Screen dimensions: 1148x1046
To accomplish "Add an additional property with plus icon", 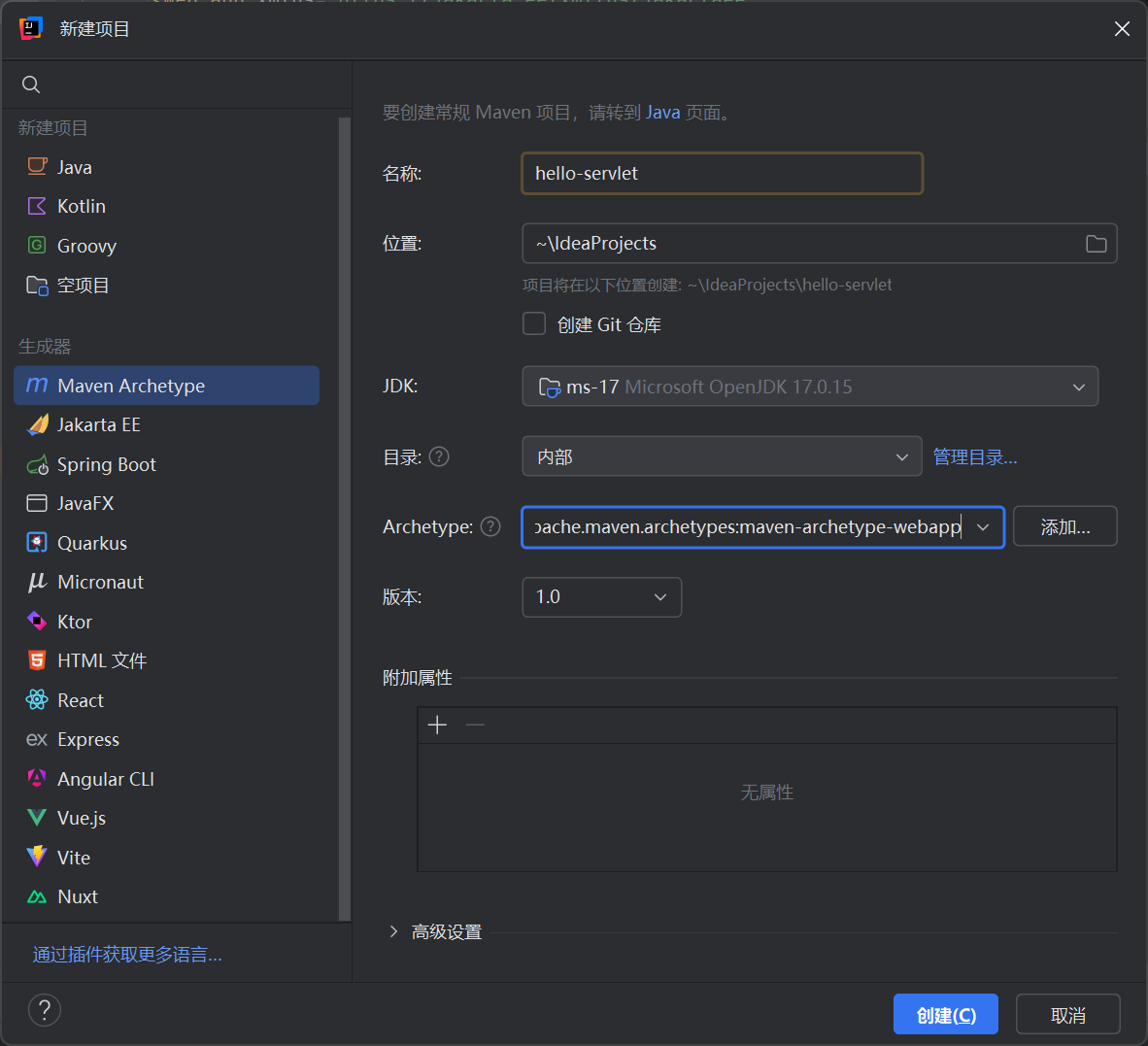I will point(437,725).
